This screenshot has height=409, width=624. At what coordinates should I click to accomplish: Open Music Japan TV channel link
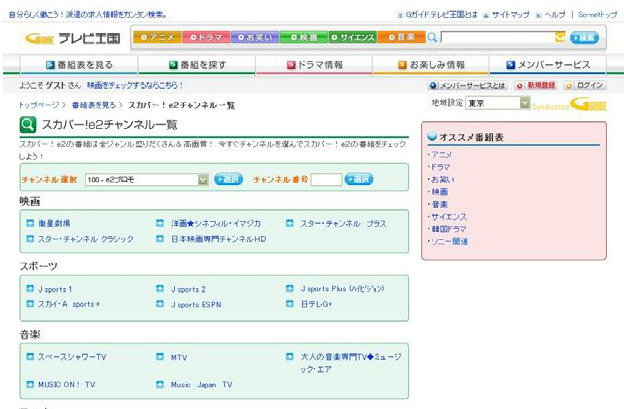pyautogui.click(x=202, y=385)
